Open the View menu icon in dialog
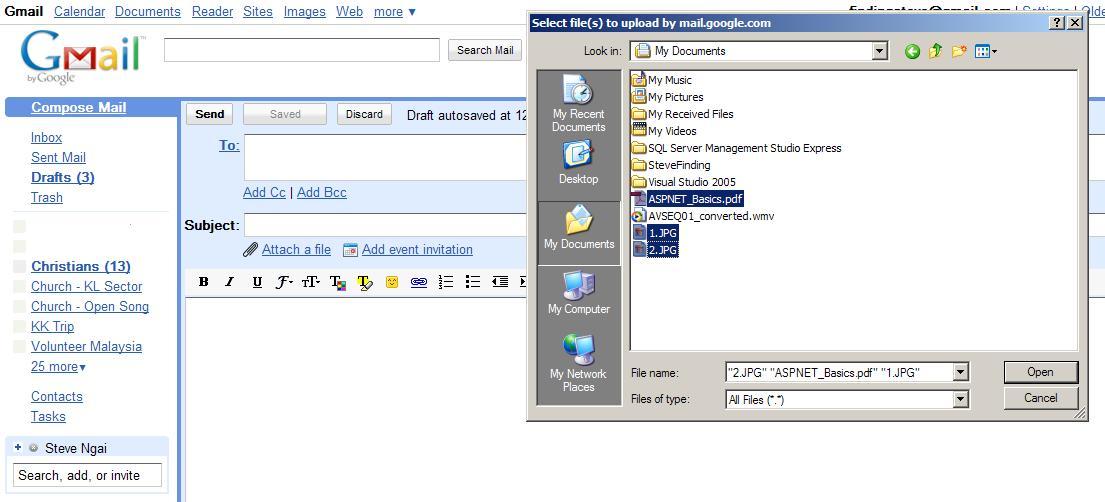This screenshot has width=1105, height=502. point(985,51)
